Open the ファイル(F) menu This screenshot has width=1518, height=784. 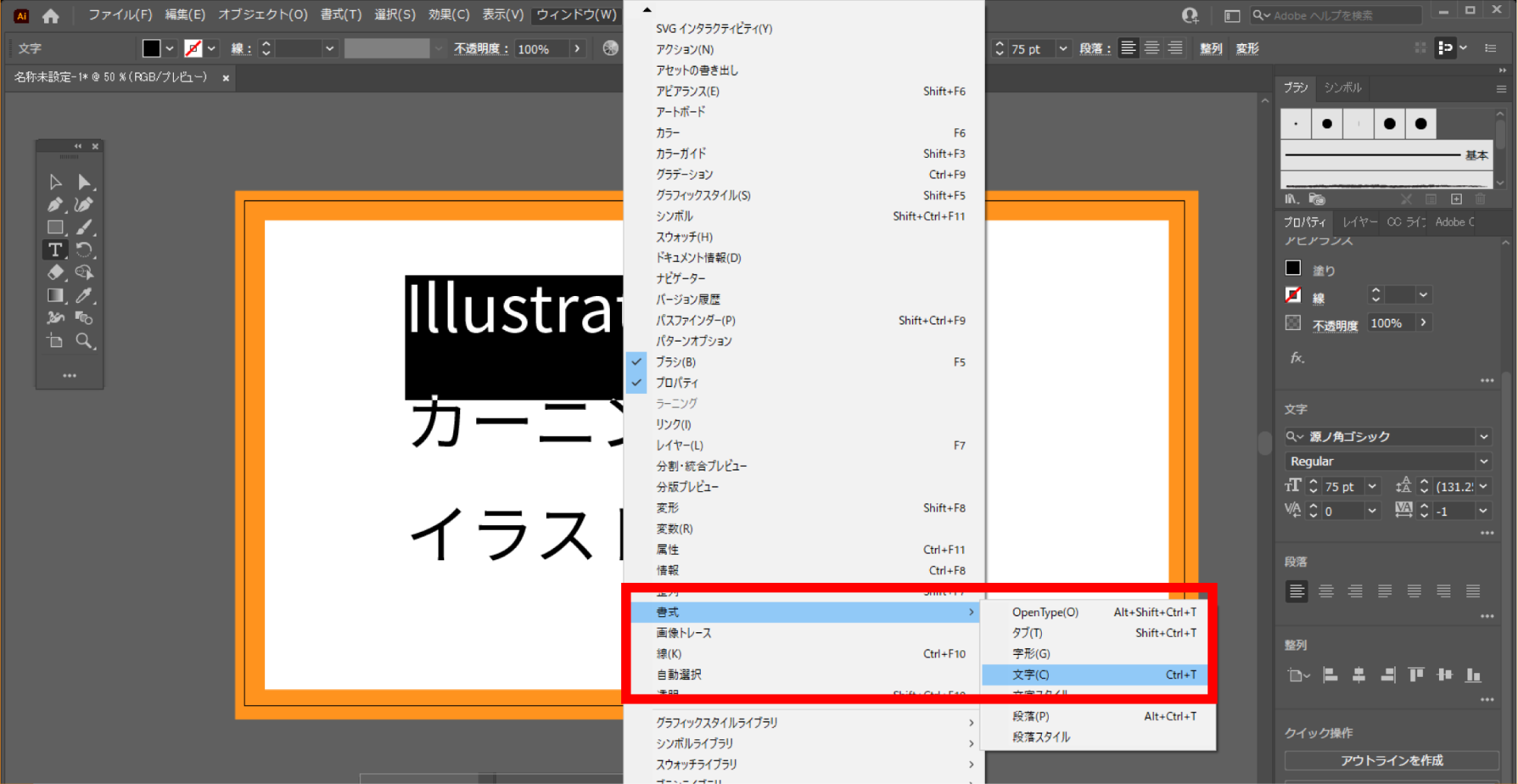point(120,14)
